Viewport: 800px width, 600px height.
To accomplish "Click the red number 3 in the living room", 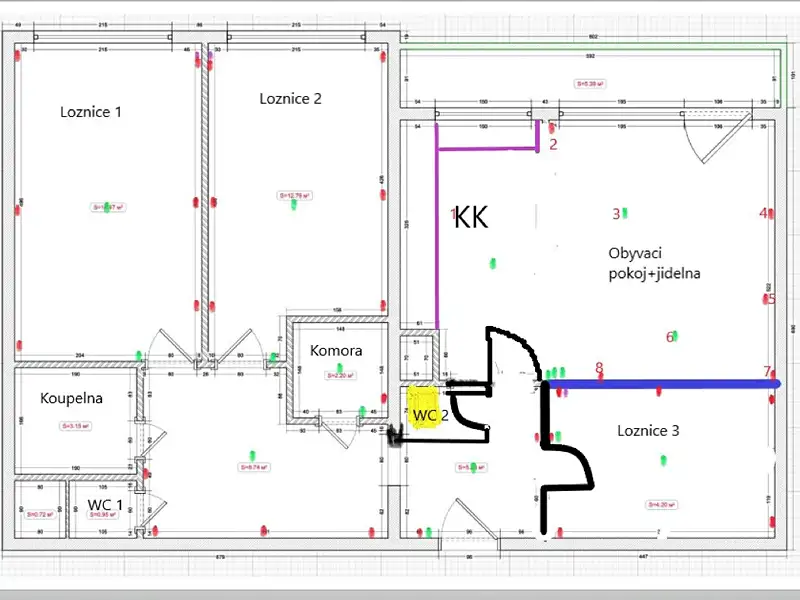I will point(616,214).
